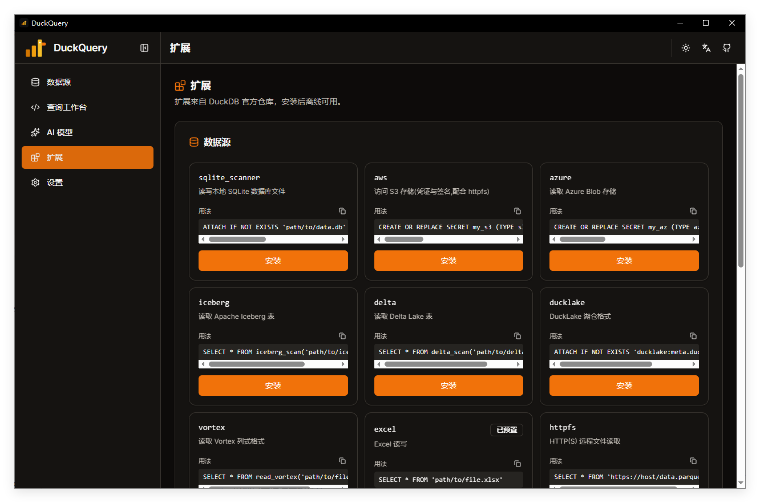Image resolution: width=760 pixels, height=503 pixels.
Task: Click the 数据源 section database icon
Action: (x=194, y=142)
